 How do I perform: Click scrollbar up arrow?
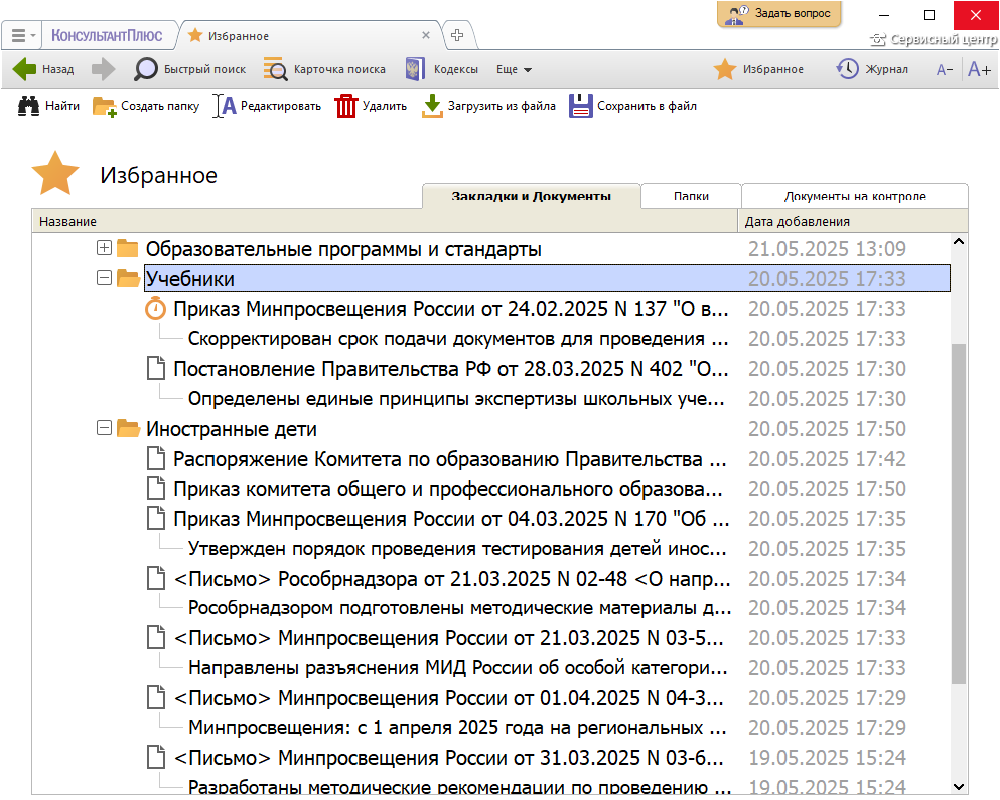click(958, 242)
